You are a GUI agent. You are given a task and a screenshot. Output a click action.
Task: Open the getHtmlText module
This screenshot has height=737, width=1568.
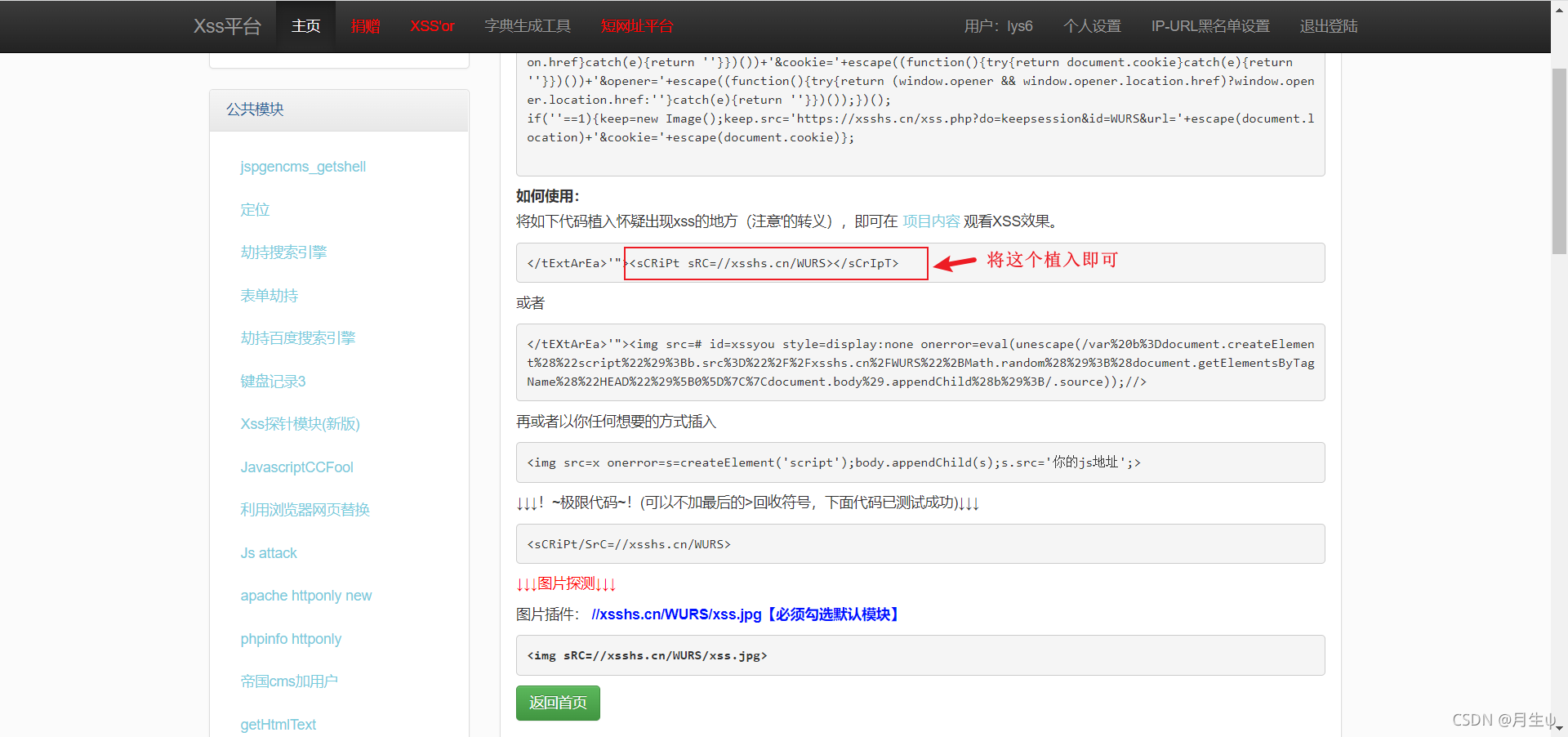(278, 725)
